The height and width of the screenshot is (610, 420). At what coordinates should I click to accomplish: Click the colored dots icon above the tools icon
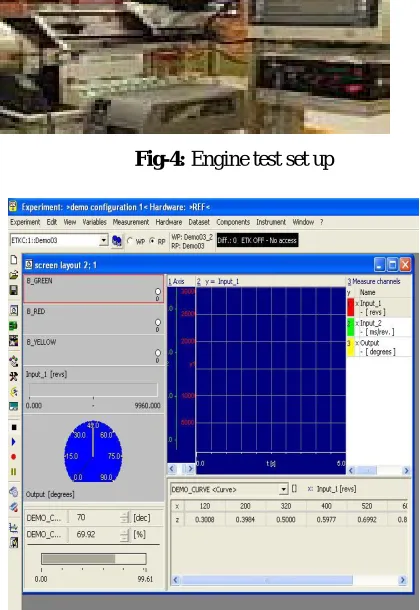[x=14, y=361]
